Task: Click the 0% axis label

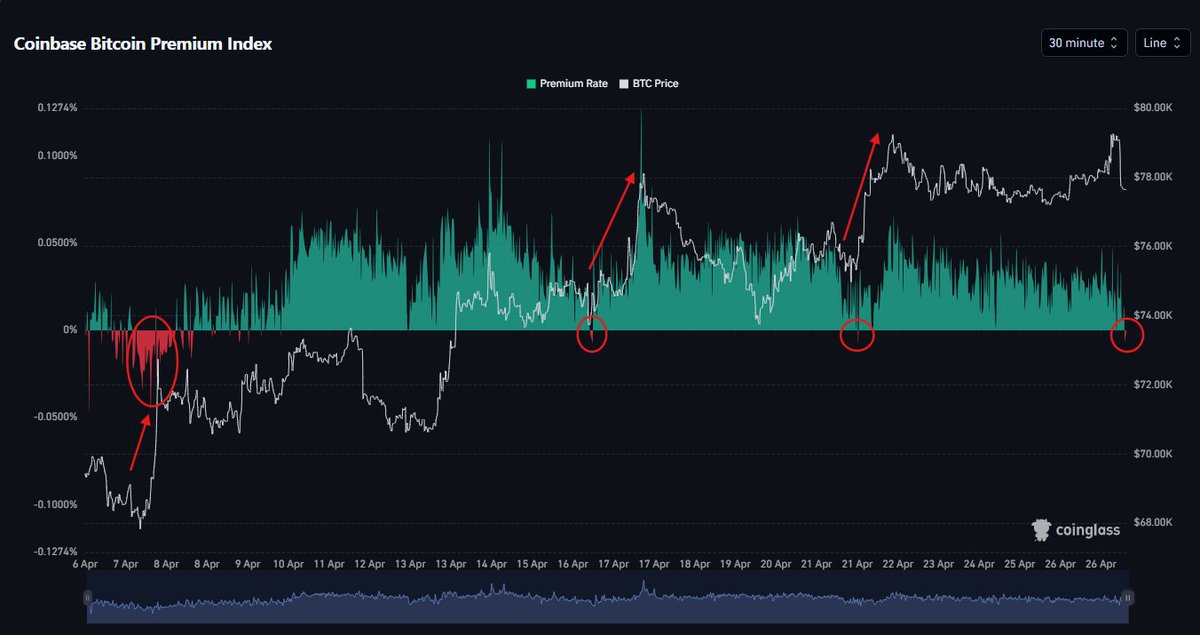Action: 70,330
